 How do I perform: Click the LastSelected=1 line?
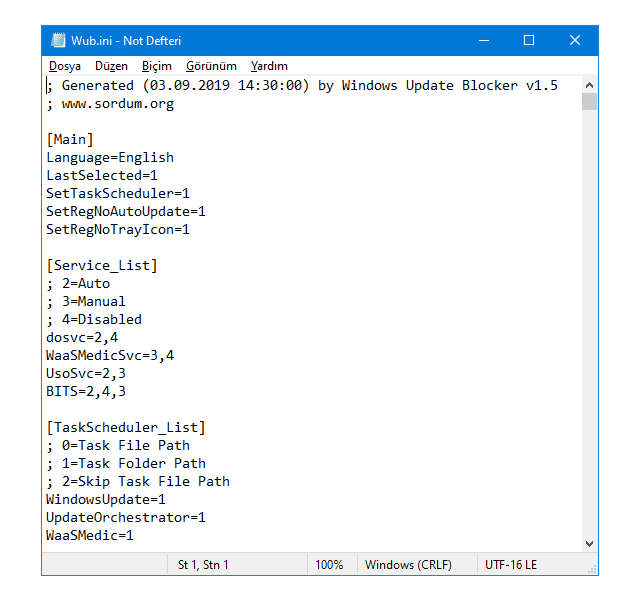tap(102, 176)
